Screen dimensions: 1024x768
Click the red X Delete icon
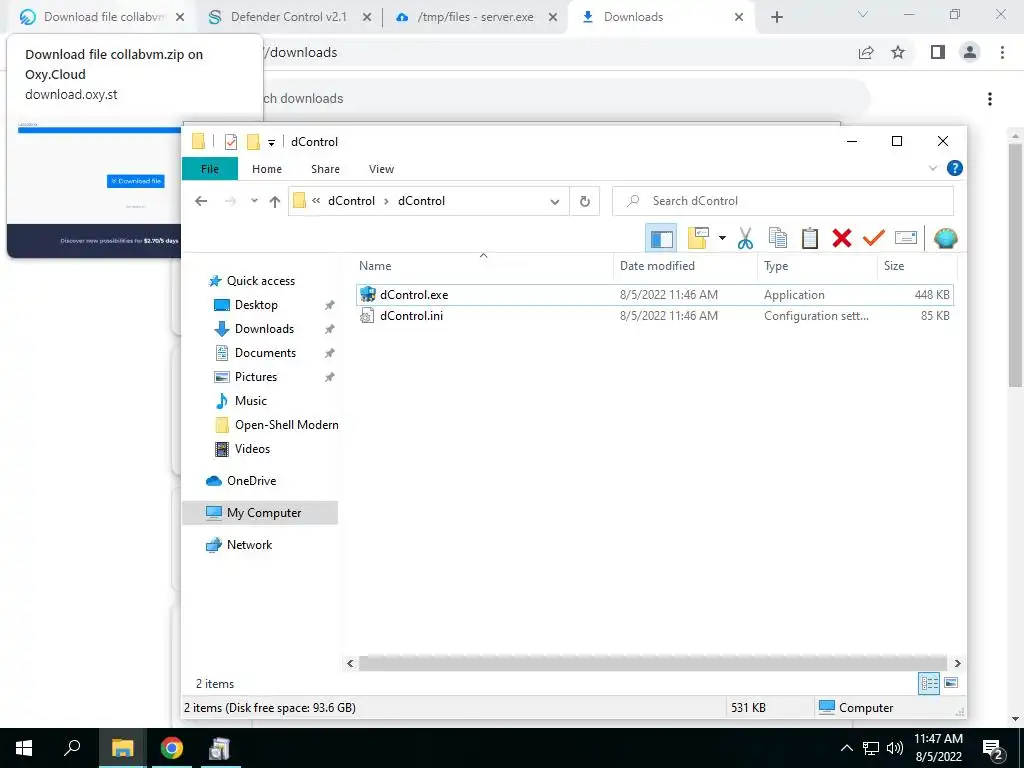pyautogui.click(x=842, y=238)
